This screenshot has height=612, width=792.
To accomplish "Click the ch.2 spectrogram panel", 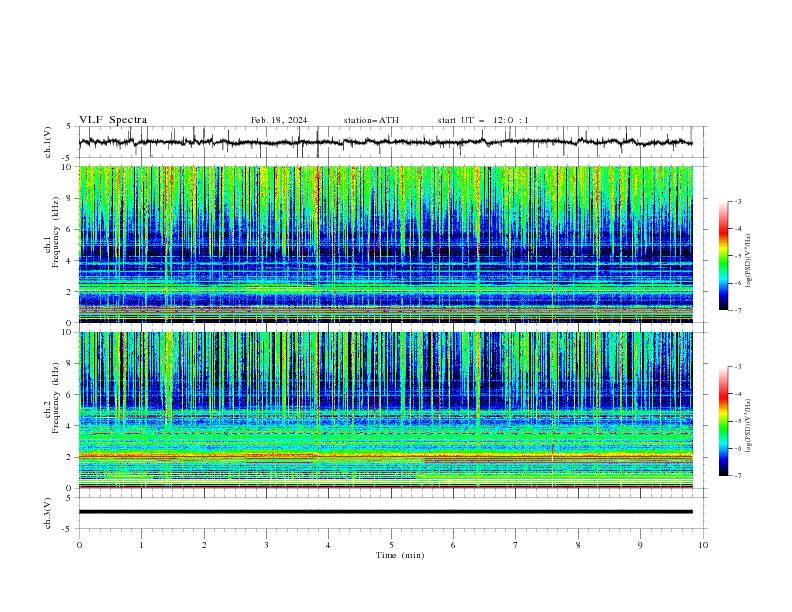I will [x=386, y=410].
